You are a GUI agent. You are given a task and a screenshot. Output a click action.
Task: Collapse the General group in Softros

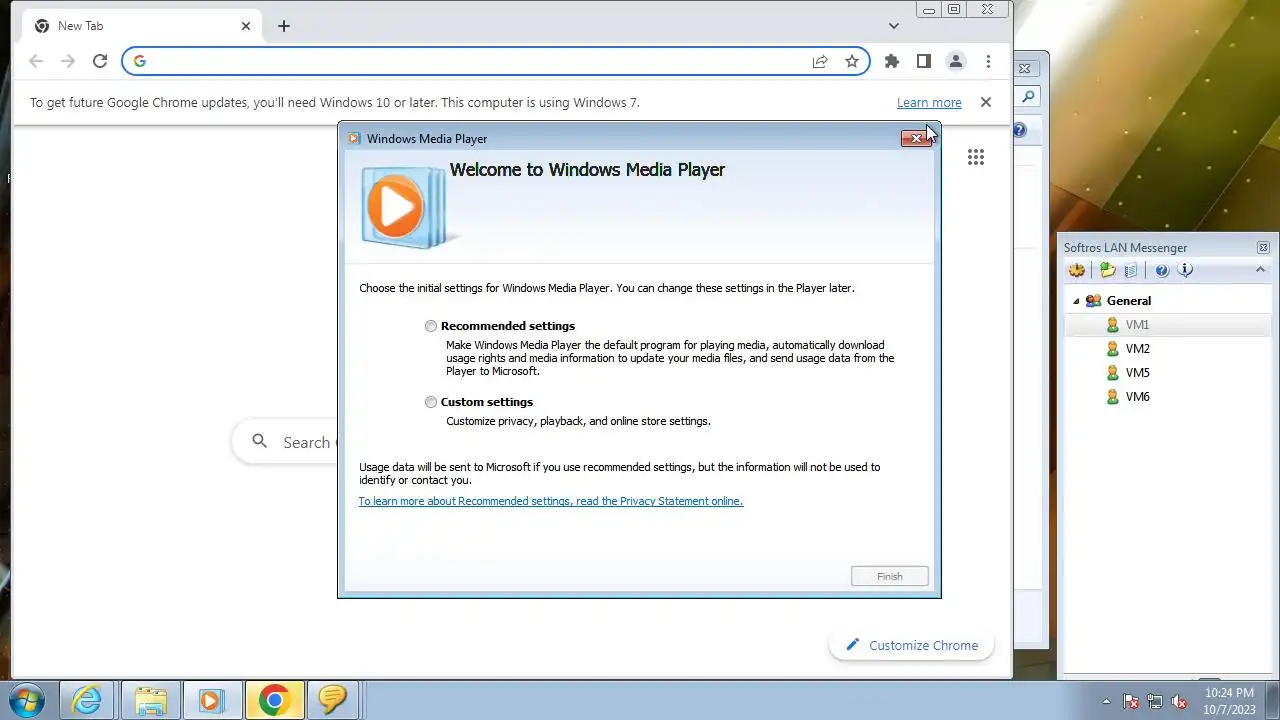1076,301
